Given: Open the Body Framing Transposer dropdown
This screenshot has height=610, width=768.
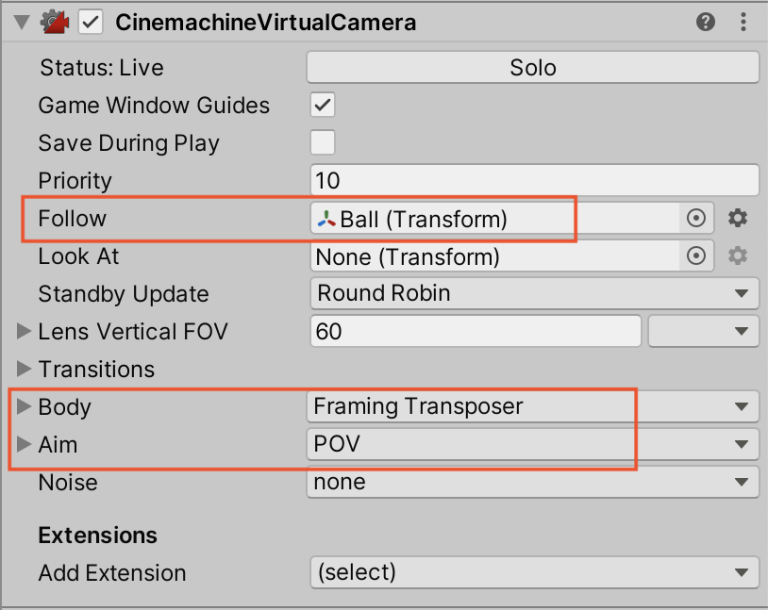Looking at the screenshot, I should [533, 406].
